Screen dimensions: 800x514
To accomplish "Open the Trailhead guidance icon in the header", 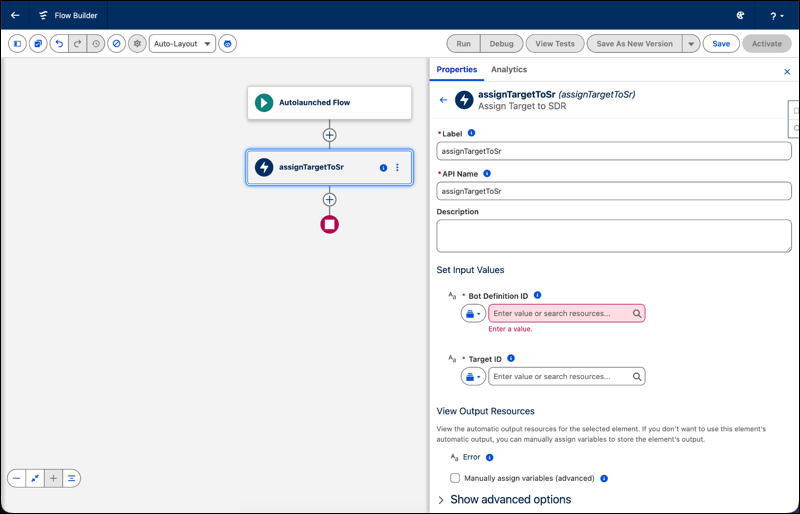I will 740,15.
